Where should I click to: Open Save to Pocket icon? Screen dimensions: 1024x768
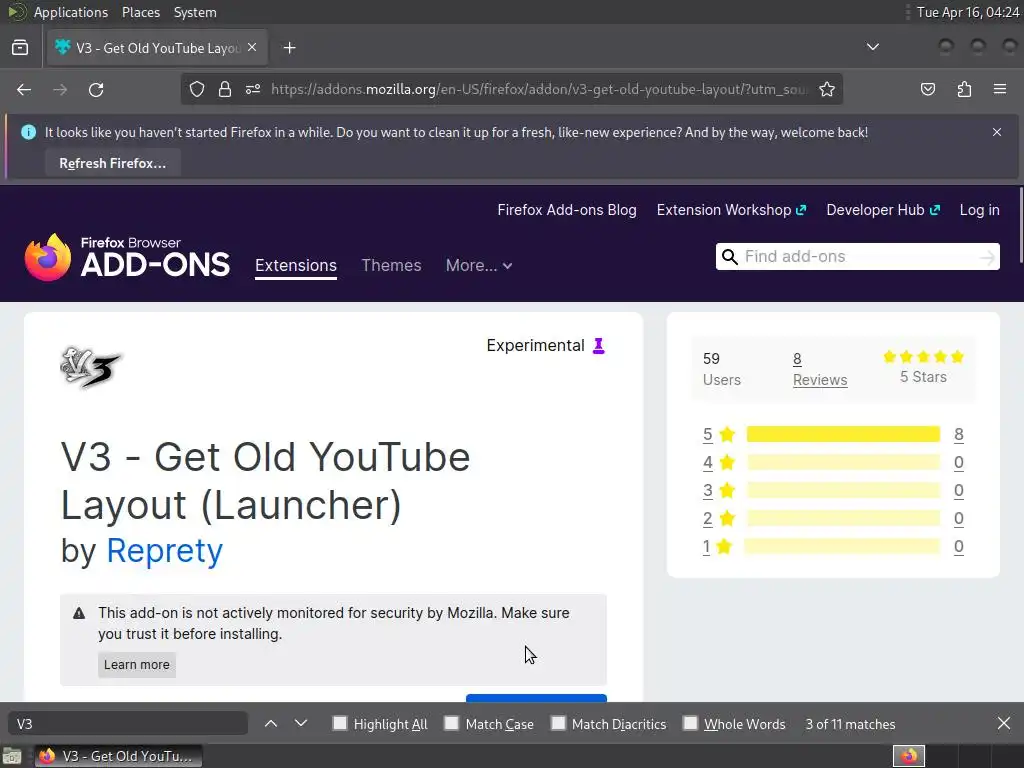point(928,89)
